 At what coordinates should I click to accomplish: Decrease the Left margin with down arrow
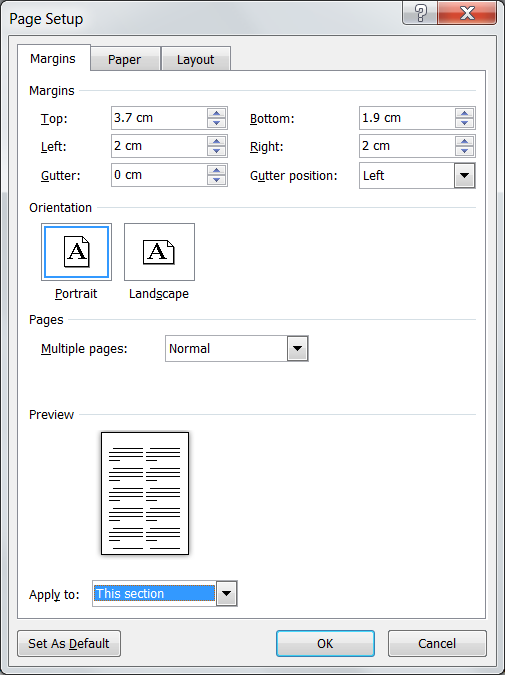click(x=217, y=151)
